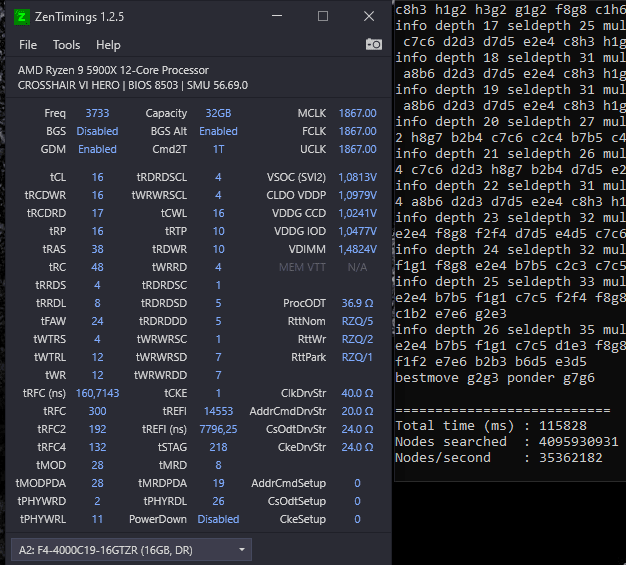The width and height of the screenshot is (626, 565).
Task: Maximize the ZenTimings window
Action: pos(323,16)
